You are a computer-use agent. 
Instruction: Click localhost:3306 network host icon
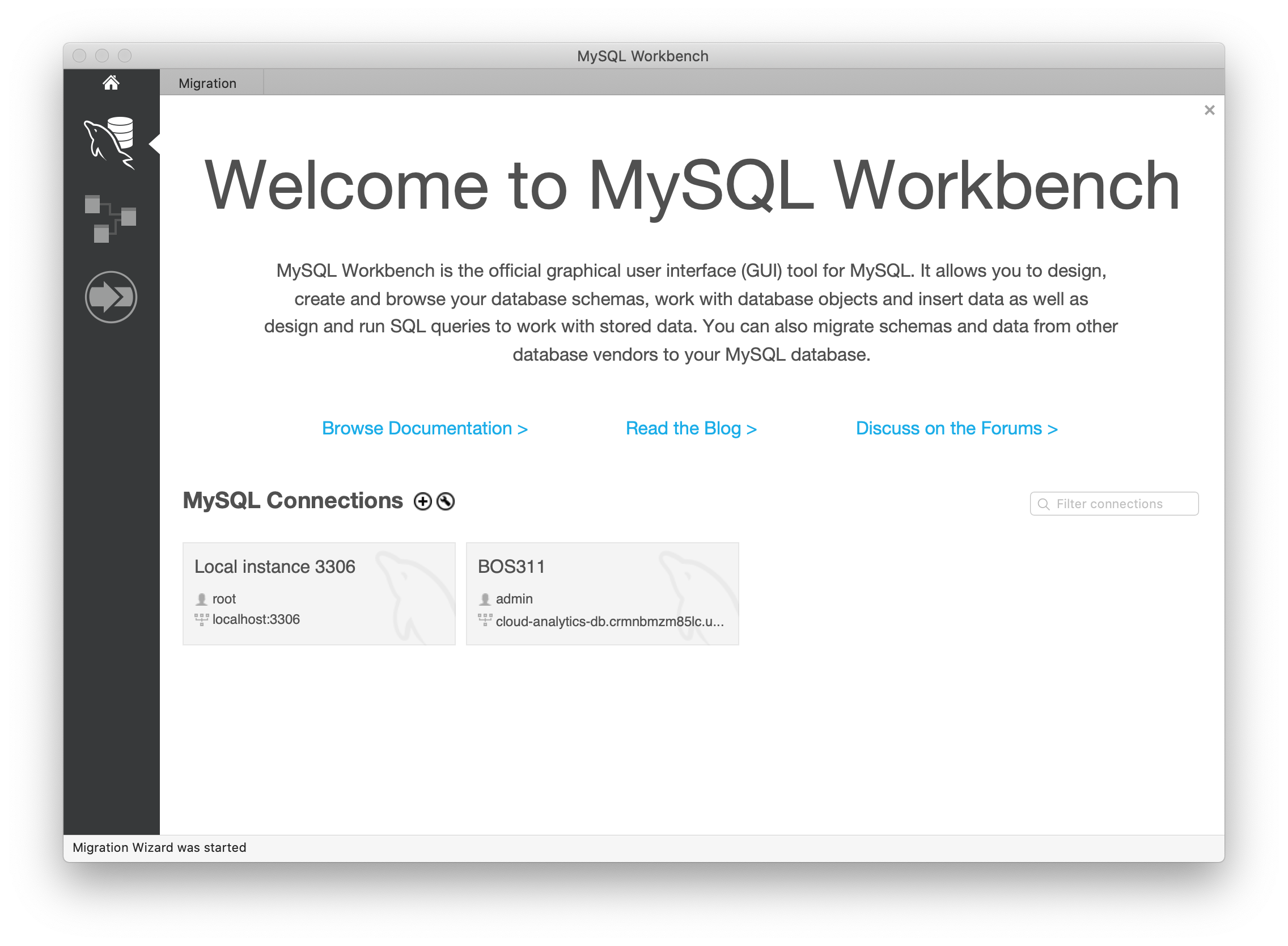(201, 619)
